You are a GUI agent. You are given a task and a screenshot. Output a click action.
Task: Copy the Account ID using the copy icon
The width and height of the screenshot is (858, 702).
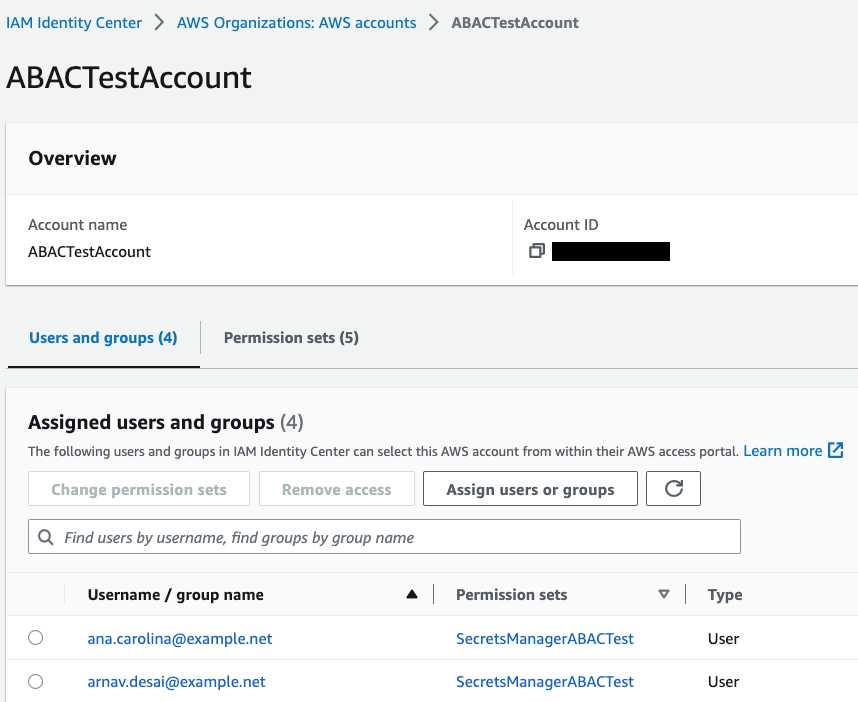coord(537,251)
